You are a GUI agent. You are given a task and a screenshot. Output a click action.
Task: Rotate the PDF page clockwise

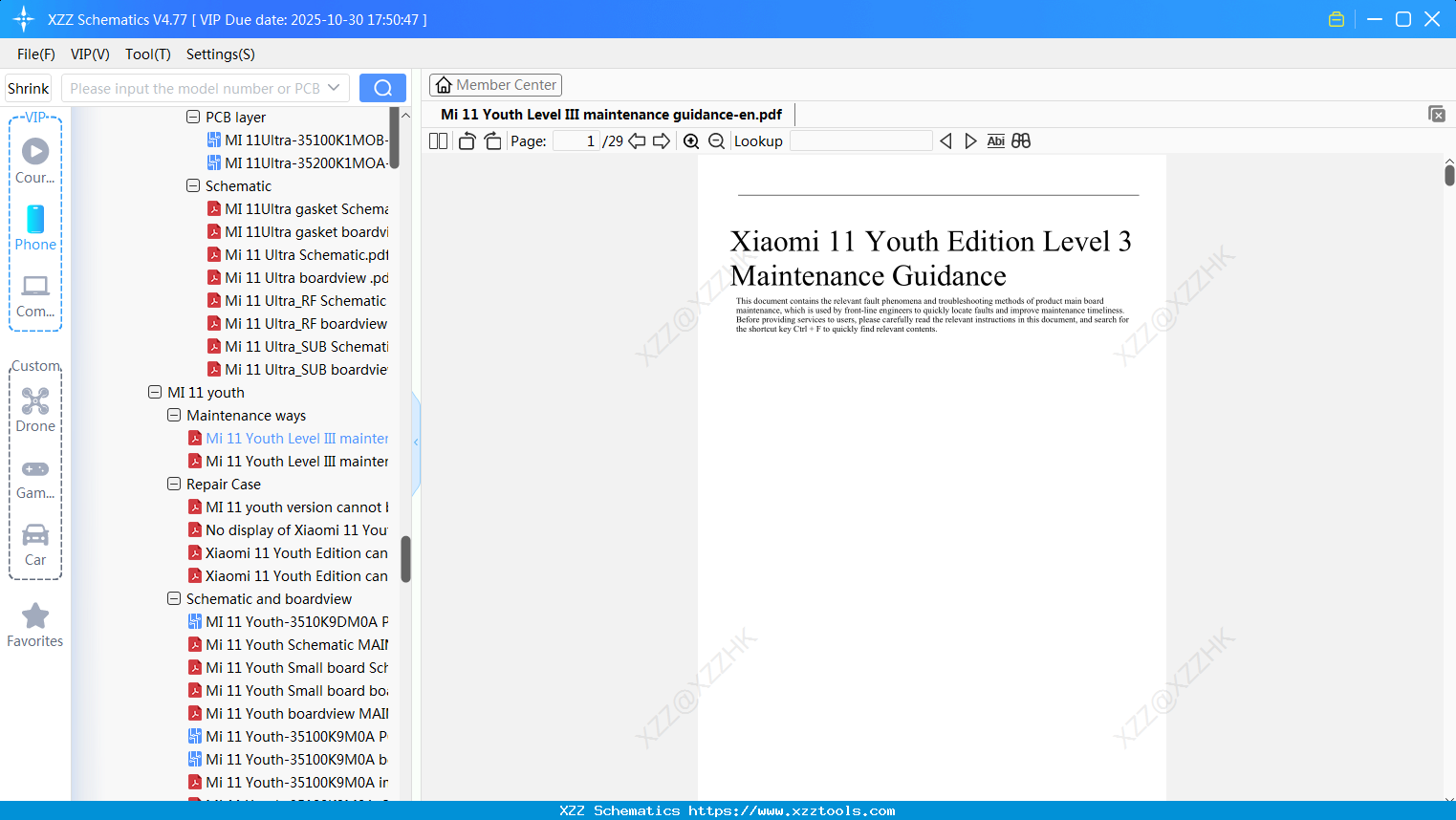coord(491,140)
